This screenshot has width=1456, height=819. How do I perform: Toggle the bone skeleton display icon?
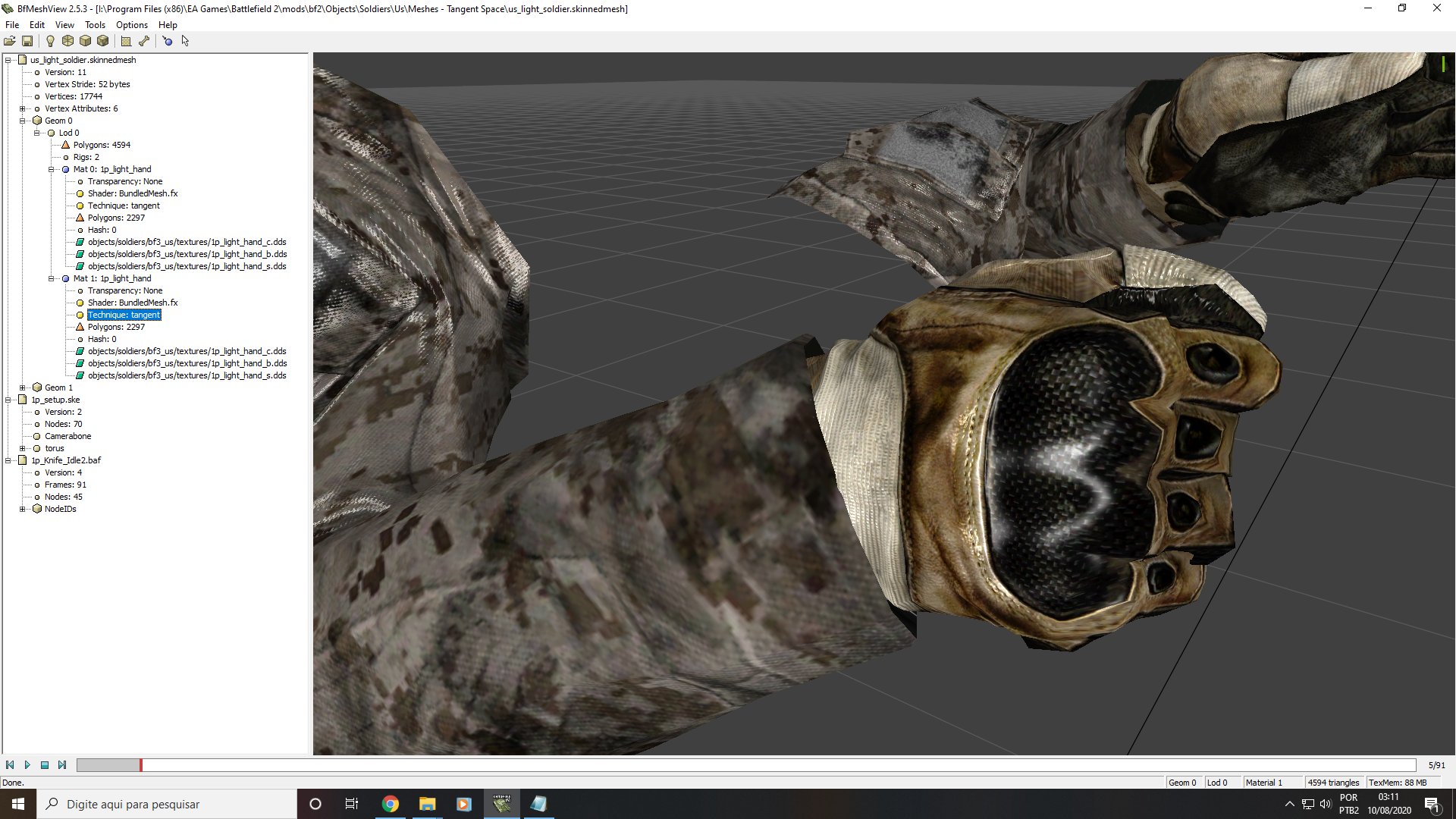143,41
